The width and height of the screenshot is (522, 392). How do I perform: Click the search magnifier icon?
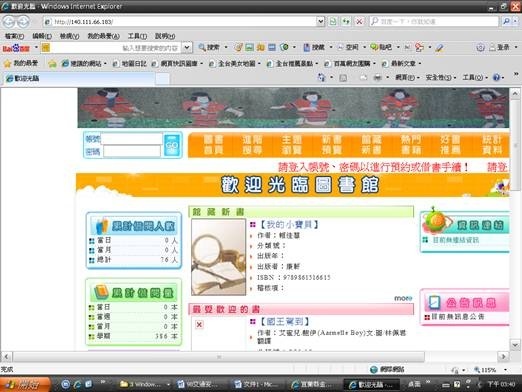point(506,21)
